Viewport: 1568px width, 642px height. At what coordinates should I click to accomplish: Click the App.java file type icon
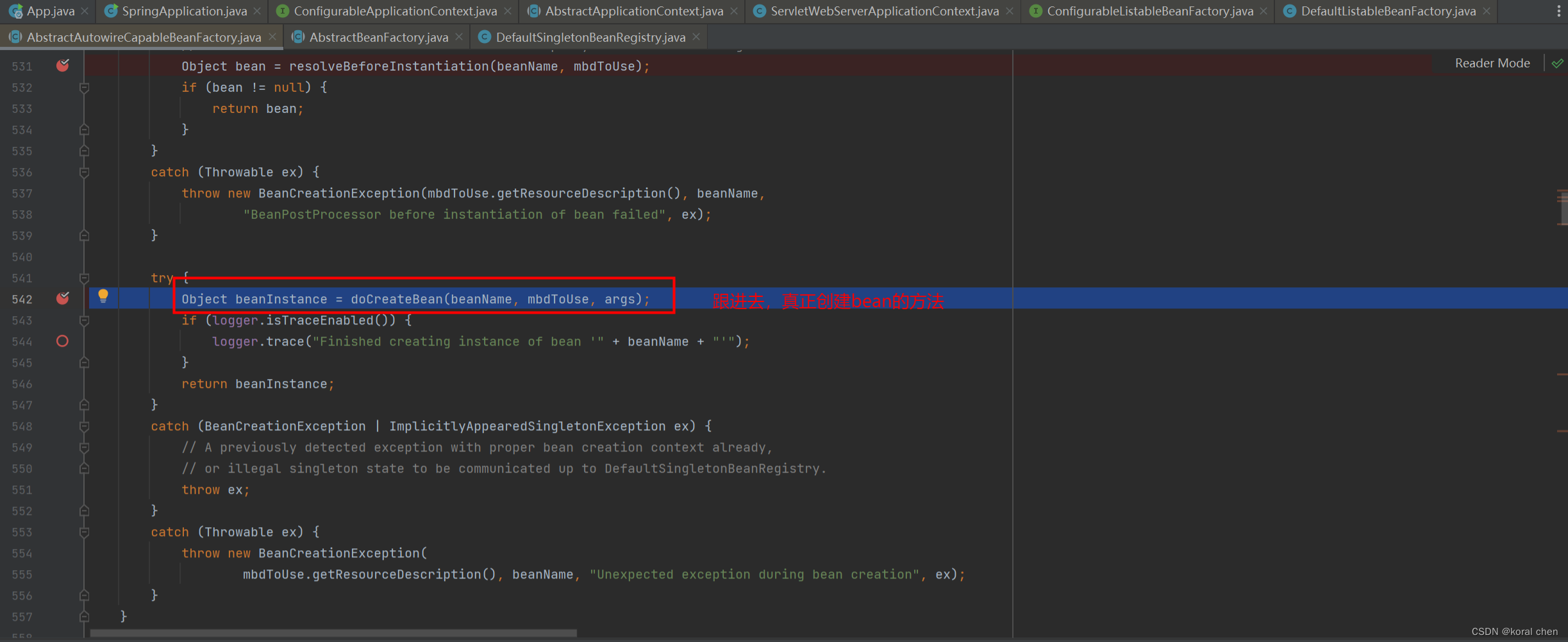(x=16, y=11)
